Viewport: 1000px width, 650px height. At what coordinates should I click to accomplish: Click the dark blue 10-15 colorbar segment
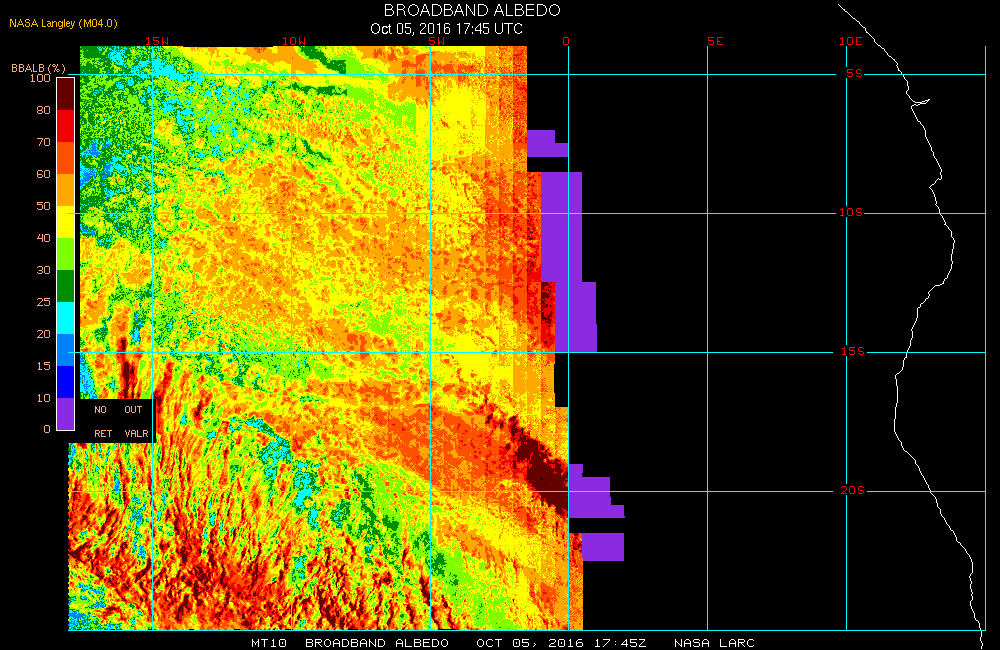[66, 381]
